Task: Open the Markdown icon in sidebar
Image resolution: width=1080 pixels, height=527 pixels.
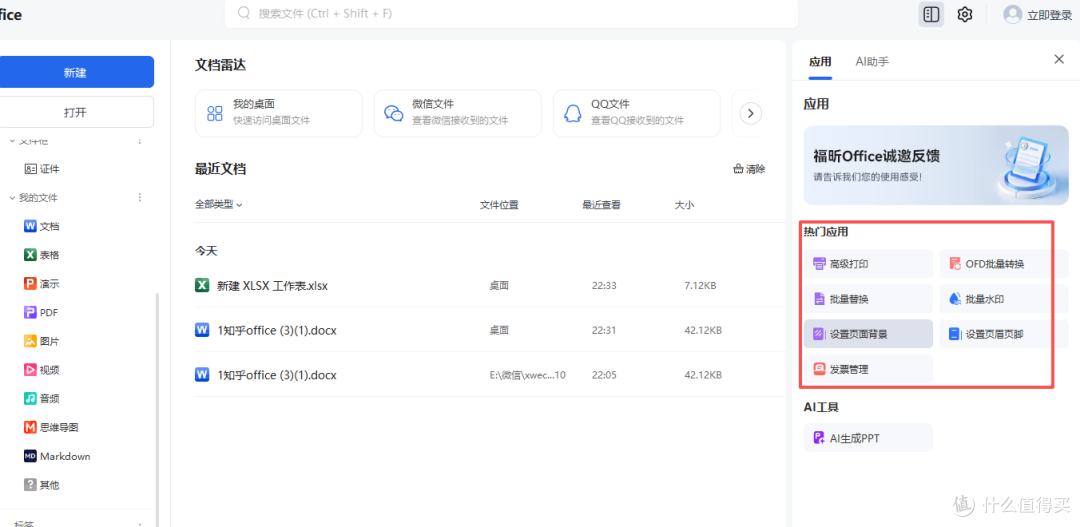Action: (x=30, y=456)
